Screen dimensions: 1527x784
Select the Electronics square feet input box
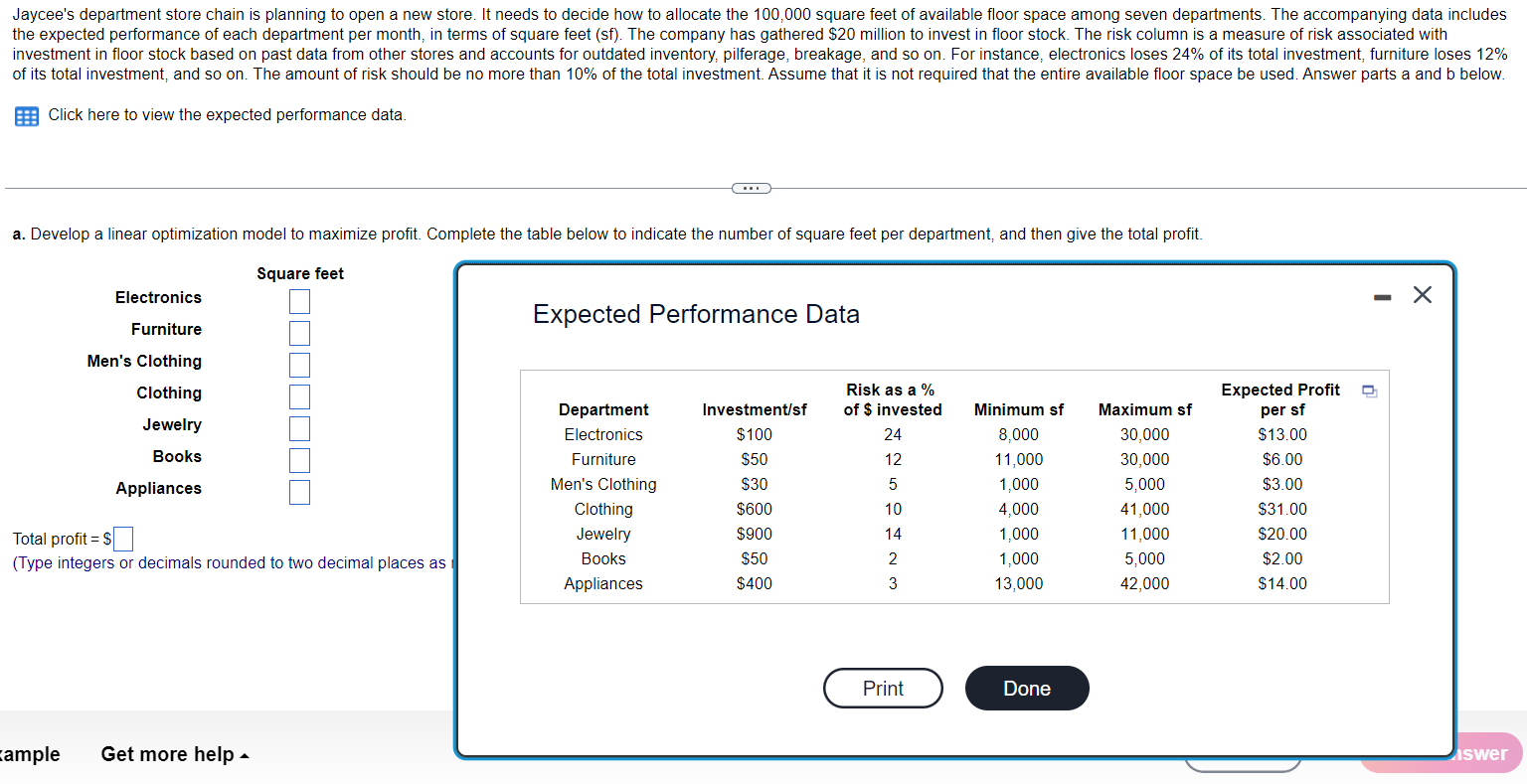click(299, 300)
